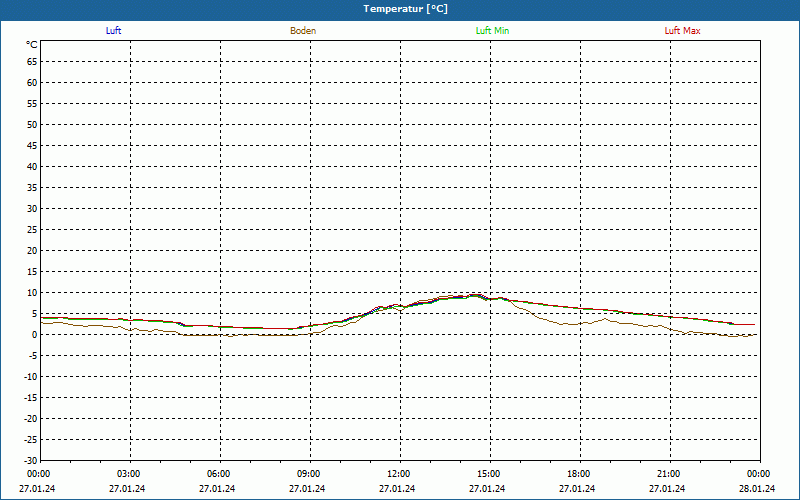Click the 50 value on the y-axis
The width and height of the screenshot is (800, 500).
pyautogui.click(x=32, y=124)
